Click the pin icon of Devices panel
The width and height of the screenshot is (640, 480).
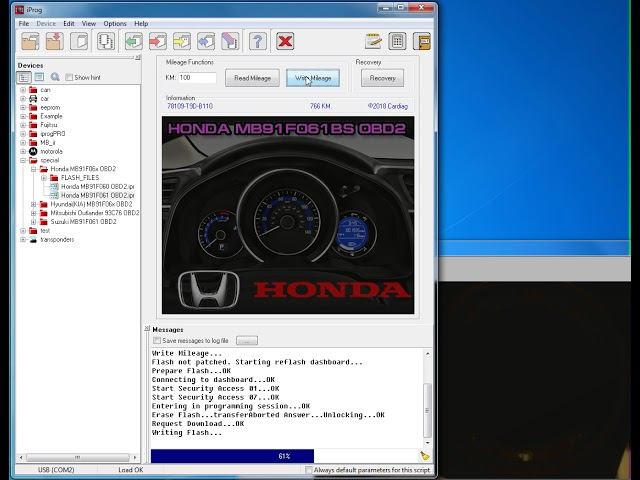coord(138,58)
